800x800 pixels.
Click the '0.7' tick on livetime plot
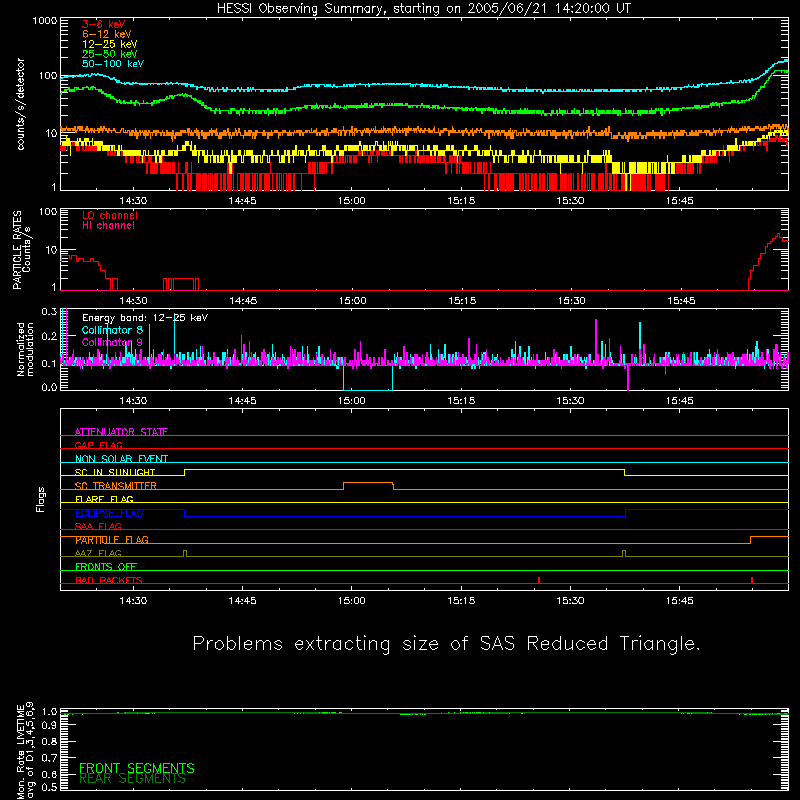coord(49,758)
